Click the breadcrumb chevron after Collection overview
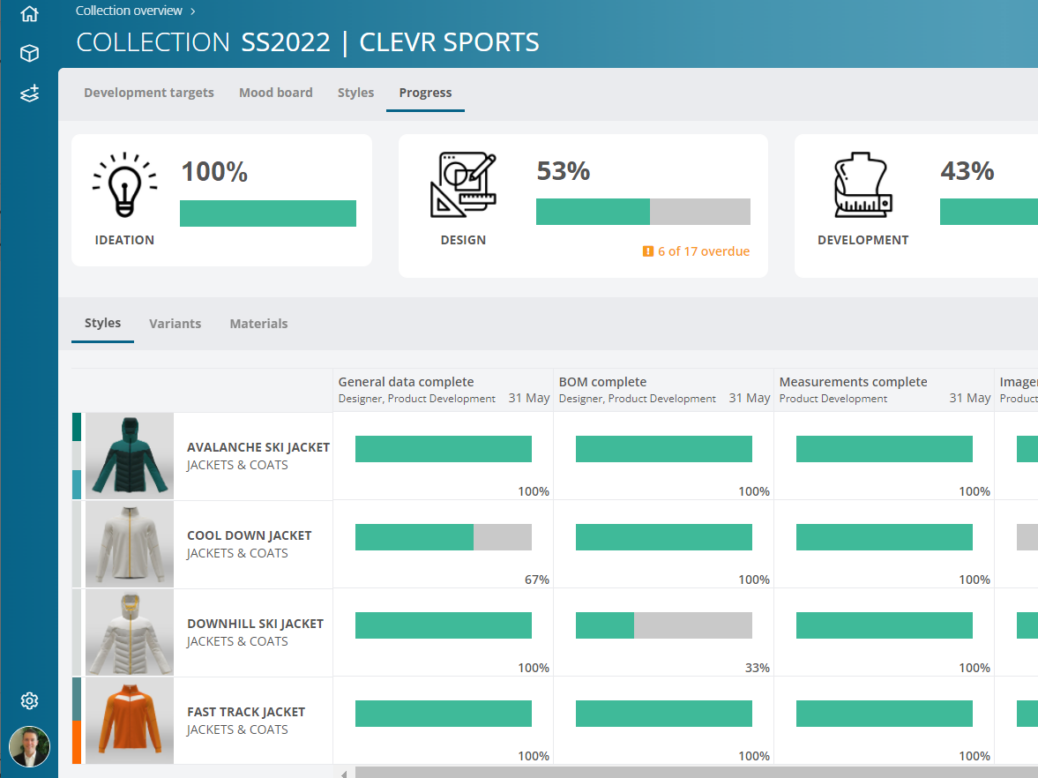This screenshot has width=1038, height=778. click(x=193, y=11)
